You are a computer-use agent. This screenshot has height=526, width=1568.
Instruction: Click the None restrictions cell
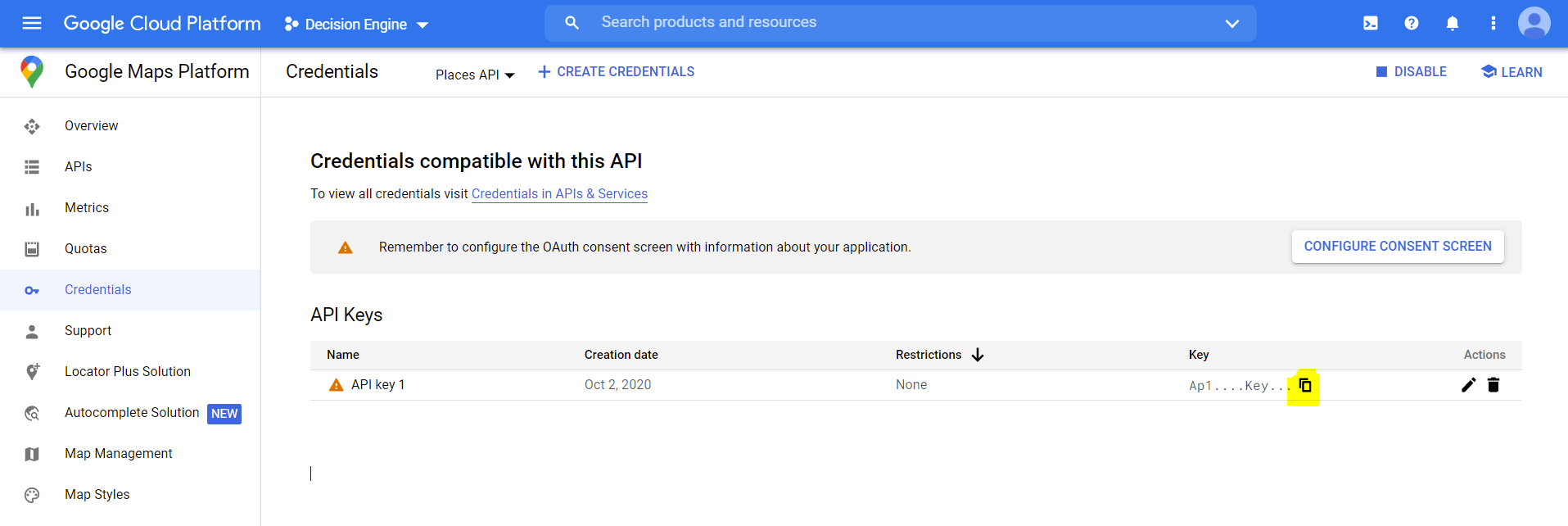[x=911, y=385]
